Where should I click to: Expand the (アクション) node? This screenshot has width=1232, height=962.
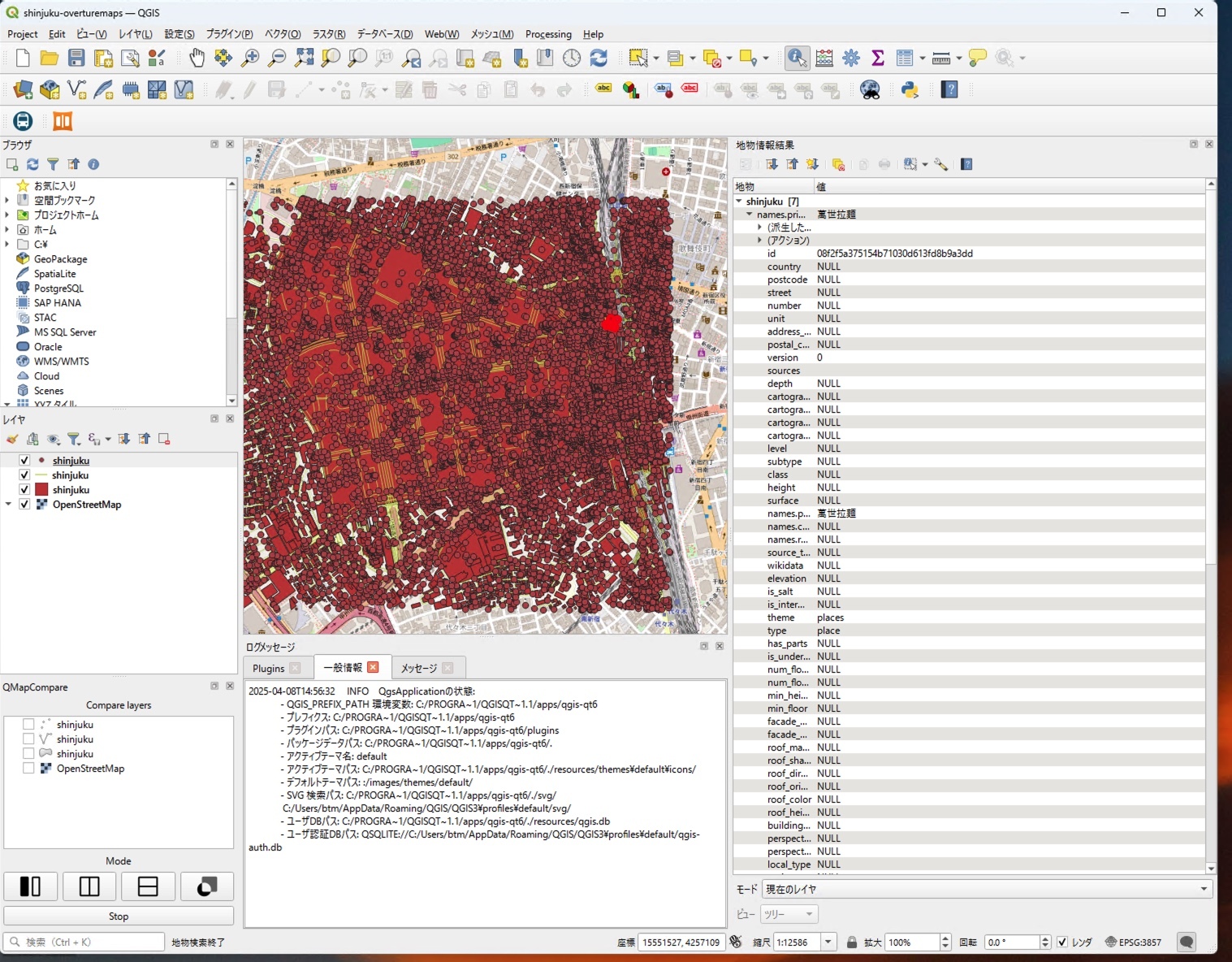(x=759, y=240)
